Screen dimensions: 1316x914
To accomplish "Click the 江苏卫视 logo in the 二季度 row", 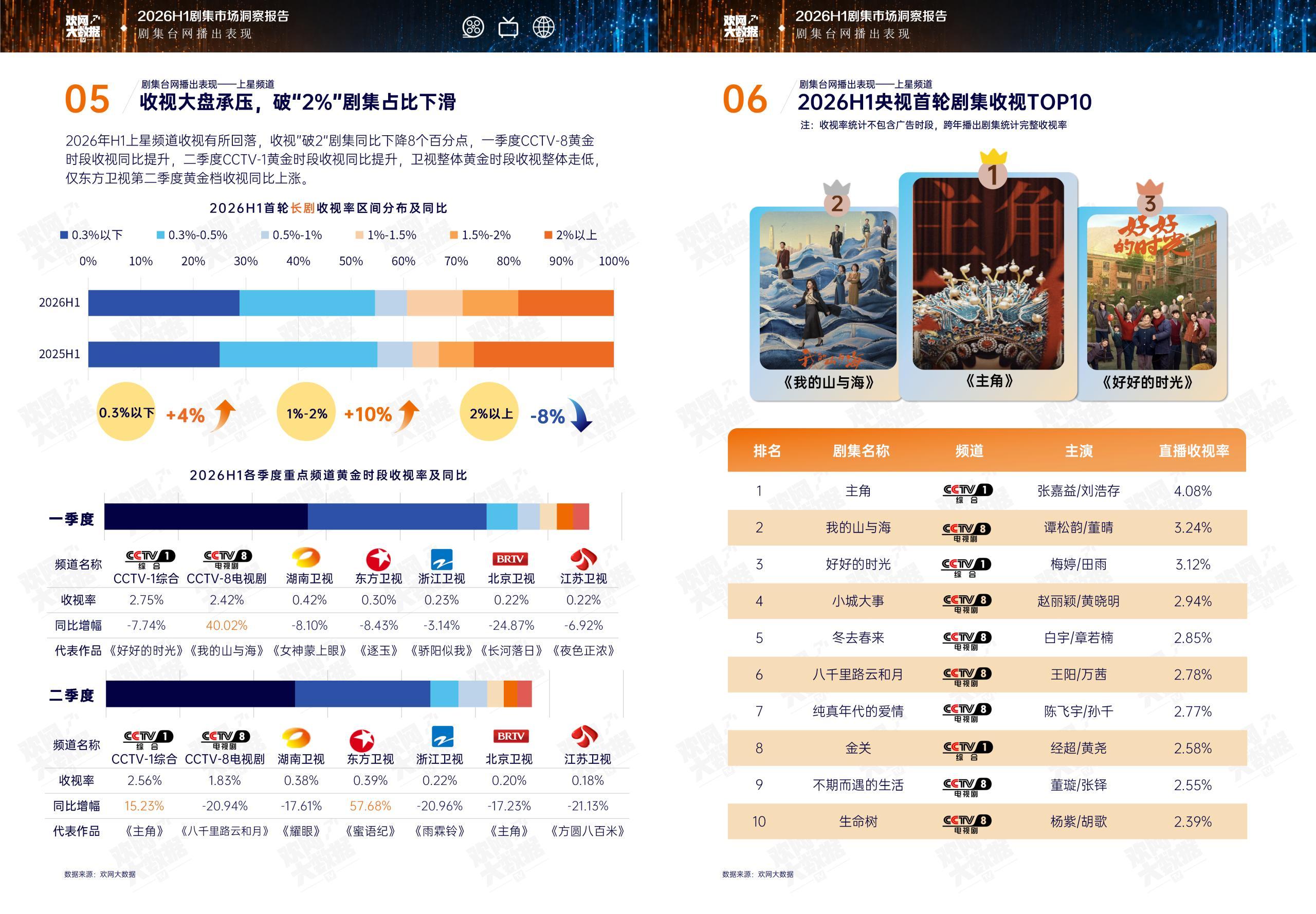I will [x=584, y=737].
